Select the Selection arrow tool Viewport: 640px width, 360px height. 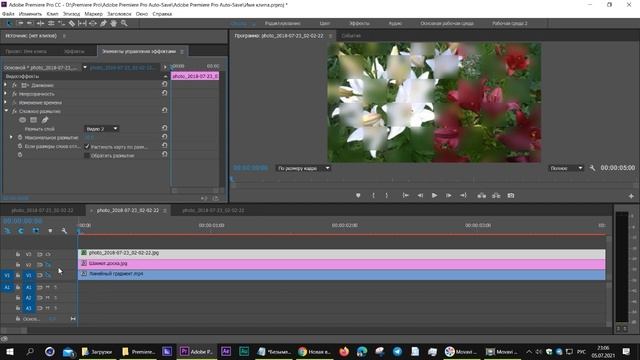click(9, 24)
